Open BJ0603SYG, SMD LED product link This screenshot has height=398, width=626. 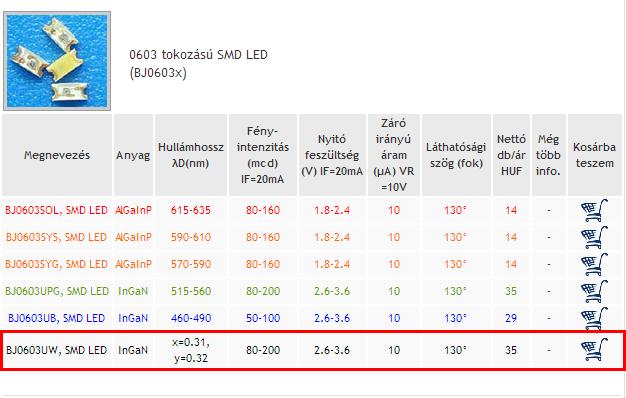(56, 264)
